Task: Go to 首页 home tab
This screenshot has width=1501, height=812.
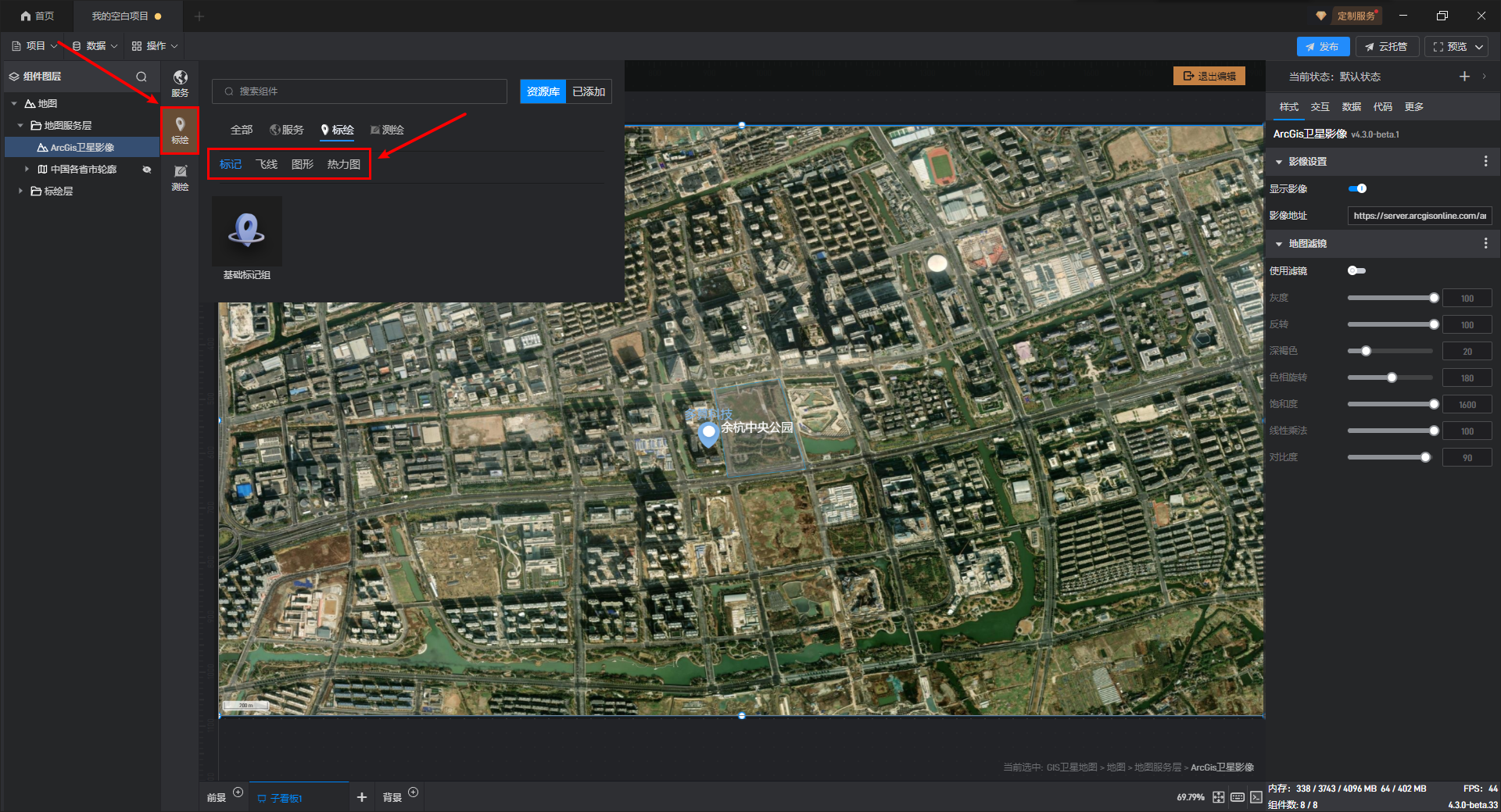Action: [x=38, y=16]
